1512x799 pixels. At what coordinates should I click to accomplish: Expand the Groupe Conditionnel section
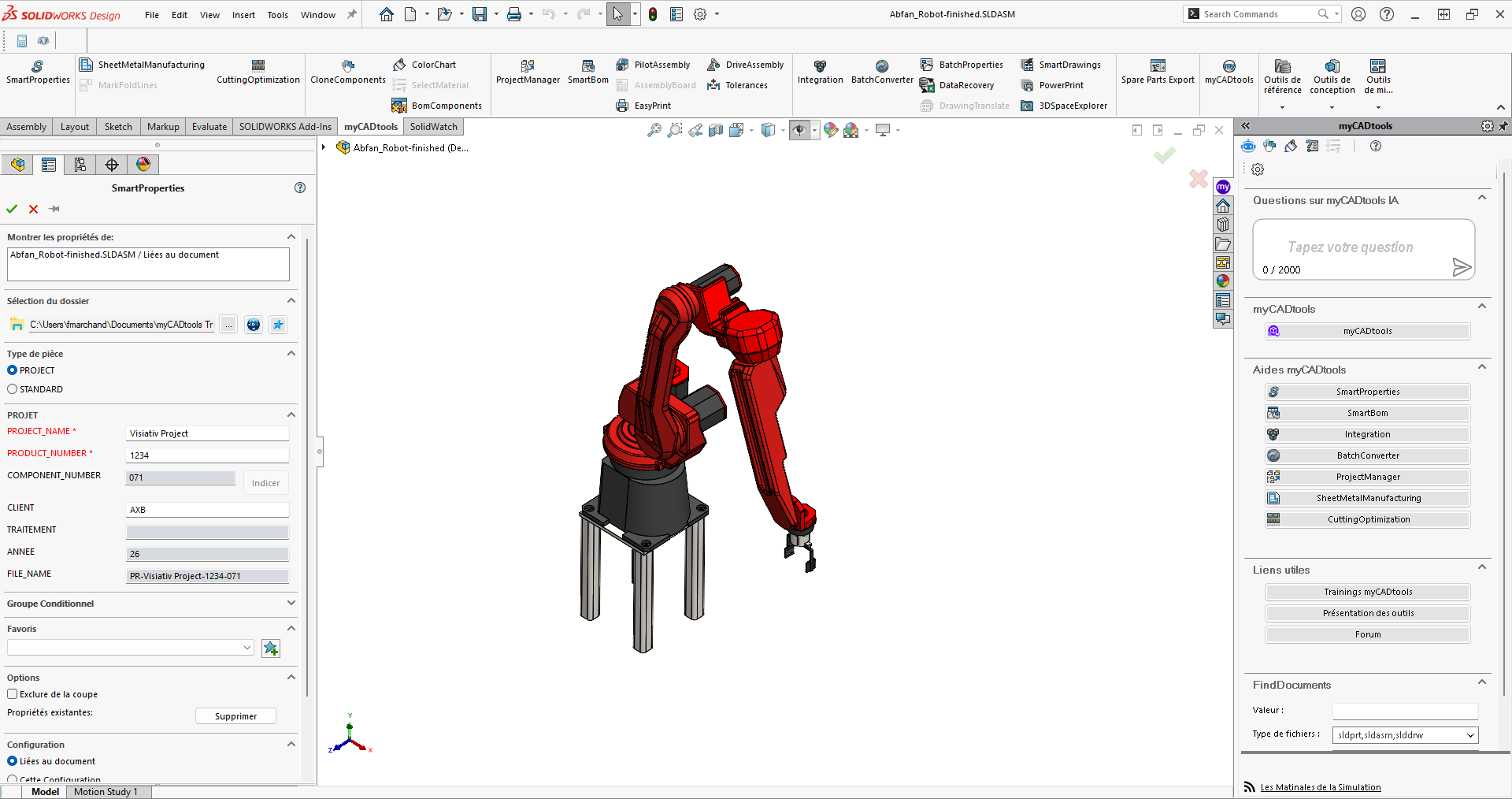(291, 604)
